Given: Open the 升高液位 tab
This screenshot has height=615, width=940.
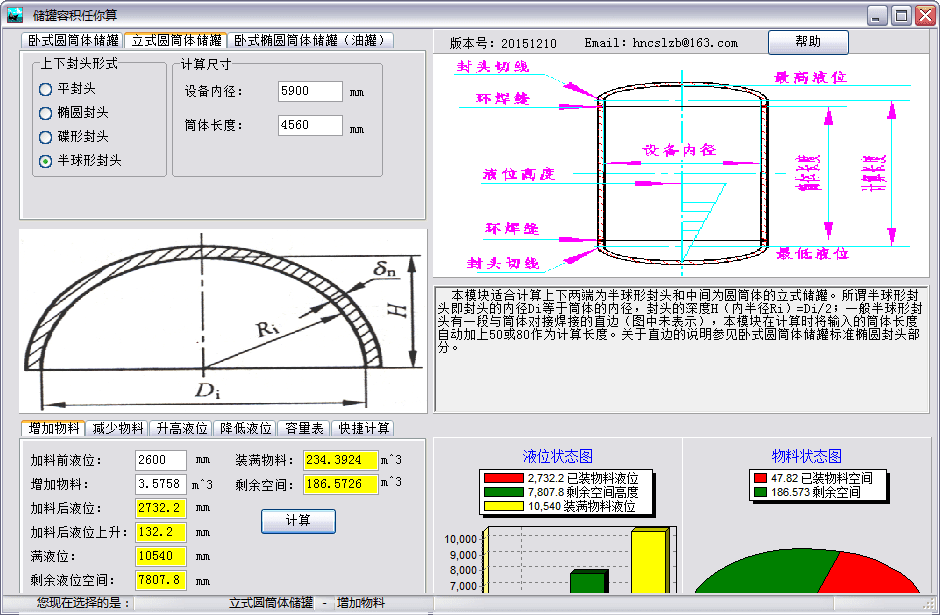Looking at the screenshot, I should coord(182,428).
